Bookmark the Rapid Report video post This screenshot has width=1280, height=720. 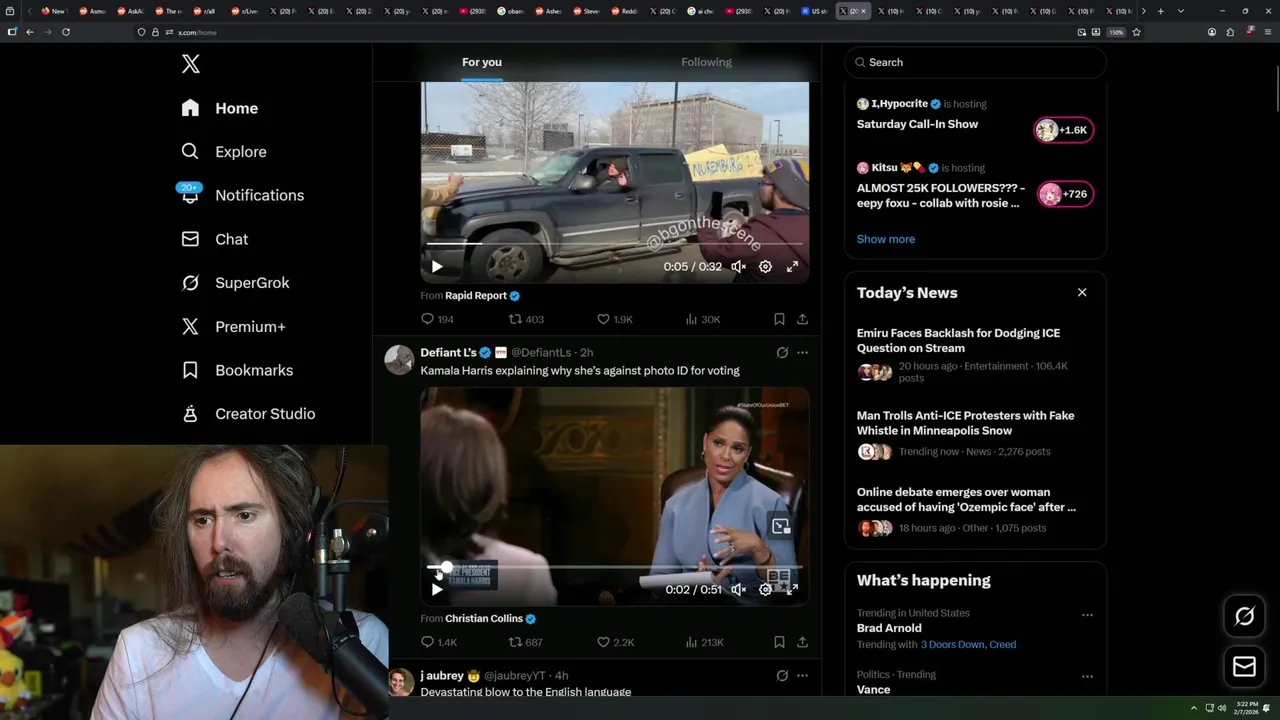(779, 319)
